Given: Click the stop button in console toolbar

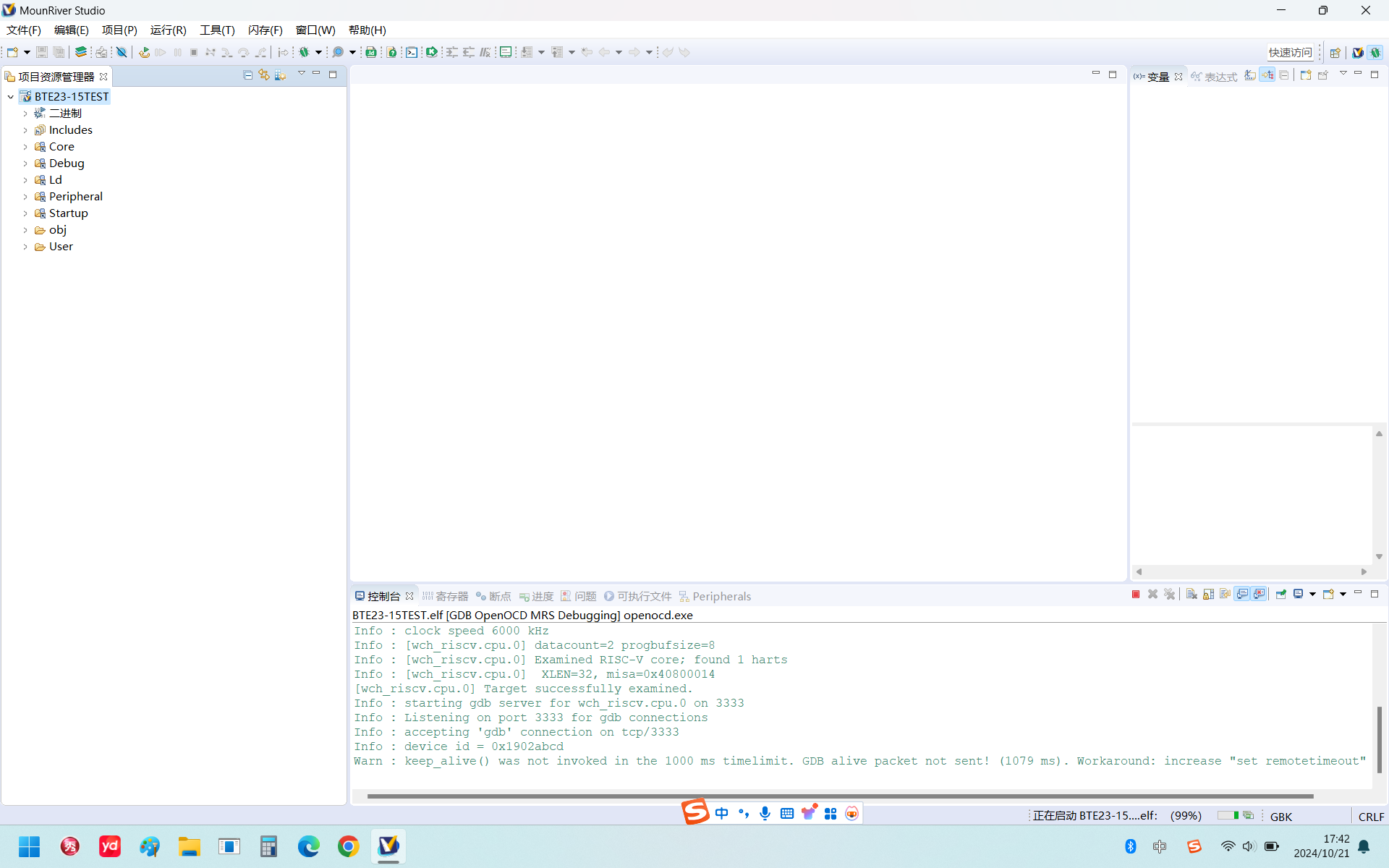Looking at the screenshot, I should tap(1136, 595).
